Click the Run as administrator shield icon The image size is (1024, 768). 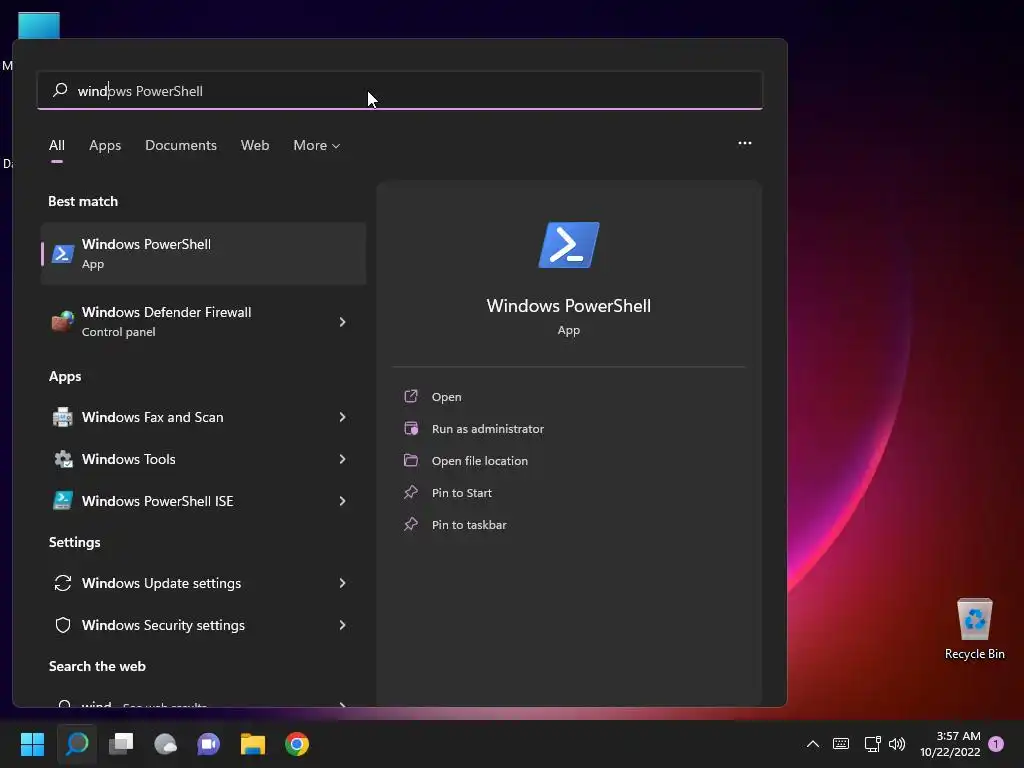tap(411, 428)
